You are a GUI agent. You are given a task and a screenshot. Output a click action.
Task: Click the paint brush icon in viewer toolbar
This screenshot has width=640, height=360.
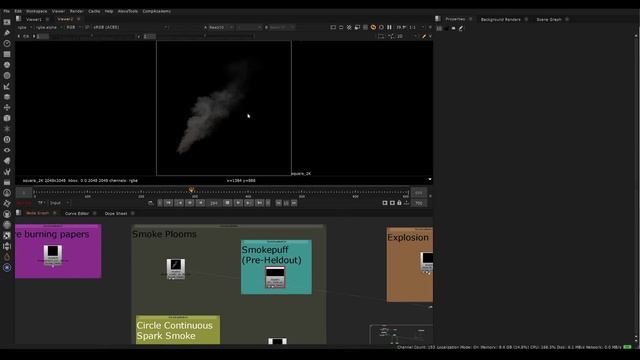(x=424, y=36)
